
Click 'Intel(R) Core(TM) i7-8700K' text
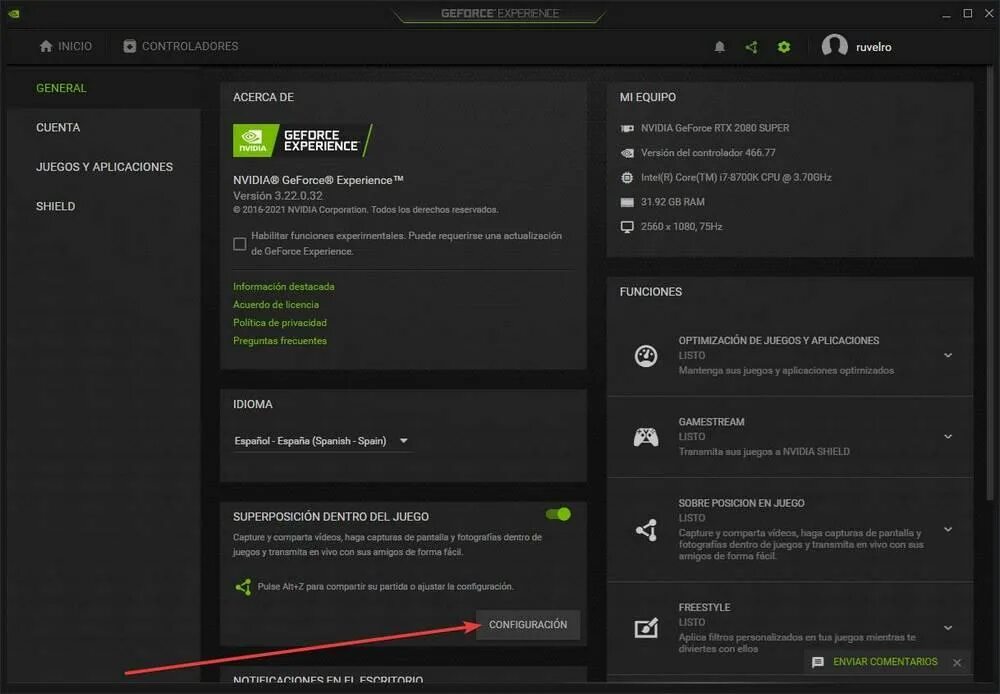point(736,177)
